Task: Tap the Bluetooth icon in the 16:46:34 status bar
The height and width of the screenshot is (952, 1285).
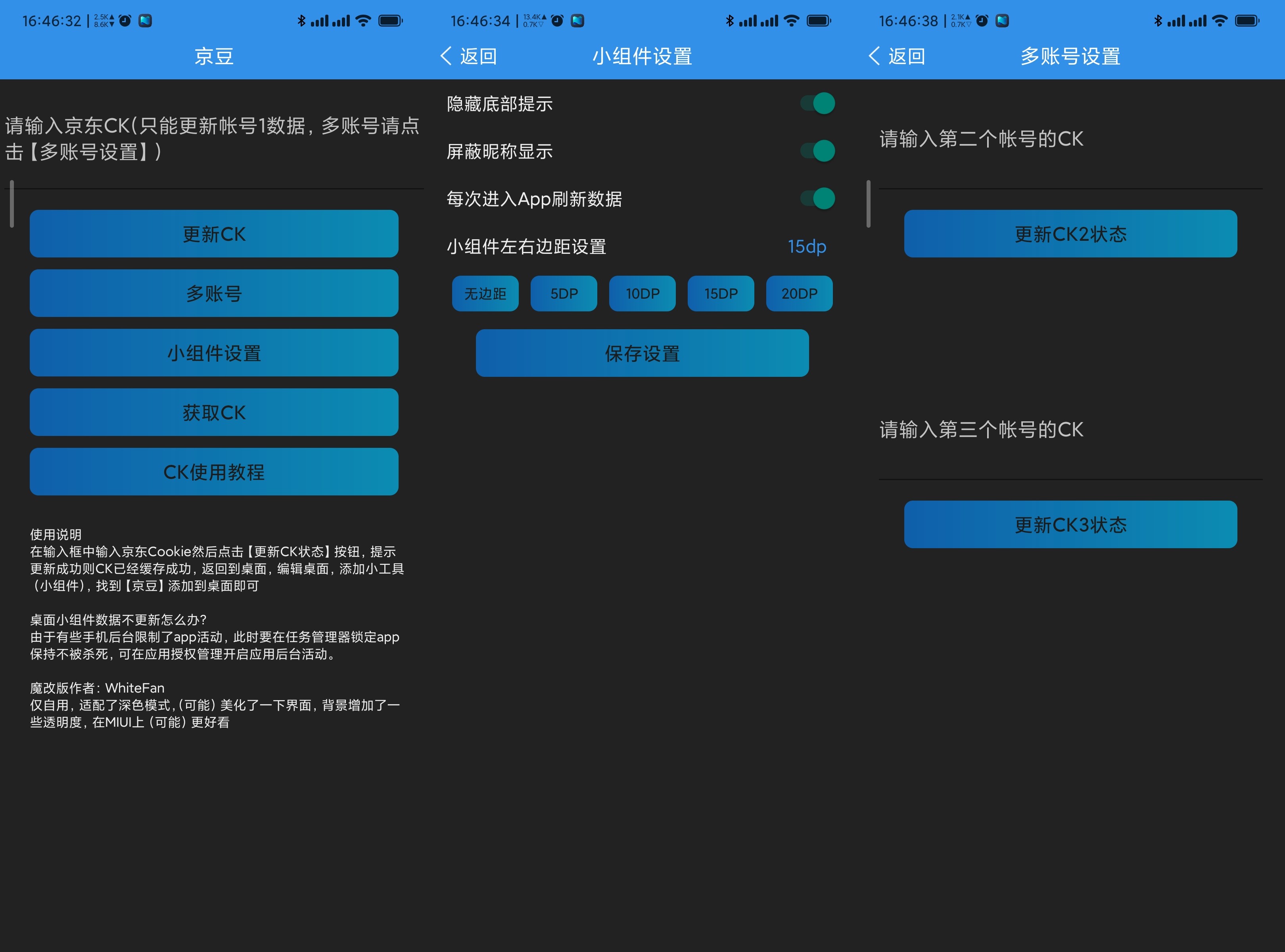Action: click(729, 21)
